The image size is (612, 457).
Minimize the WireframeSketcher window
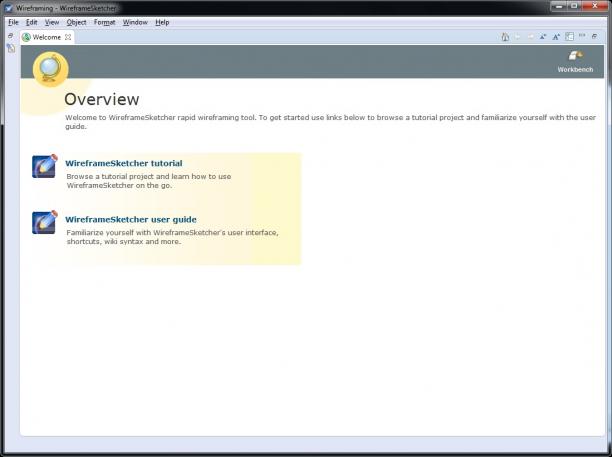point(559,6)
